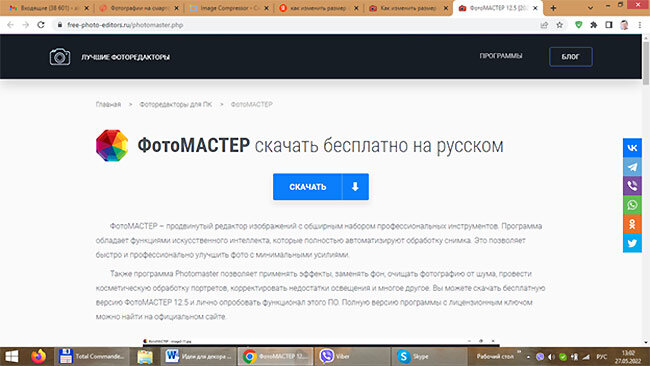Click ЛУЧШИЕ ФОТОРЕДАКТОРЫ site title
Image resolution: width=650 pixels, height=366 pixels.
pos(125,57)
